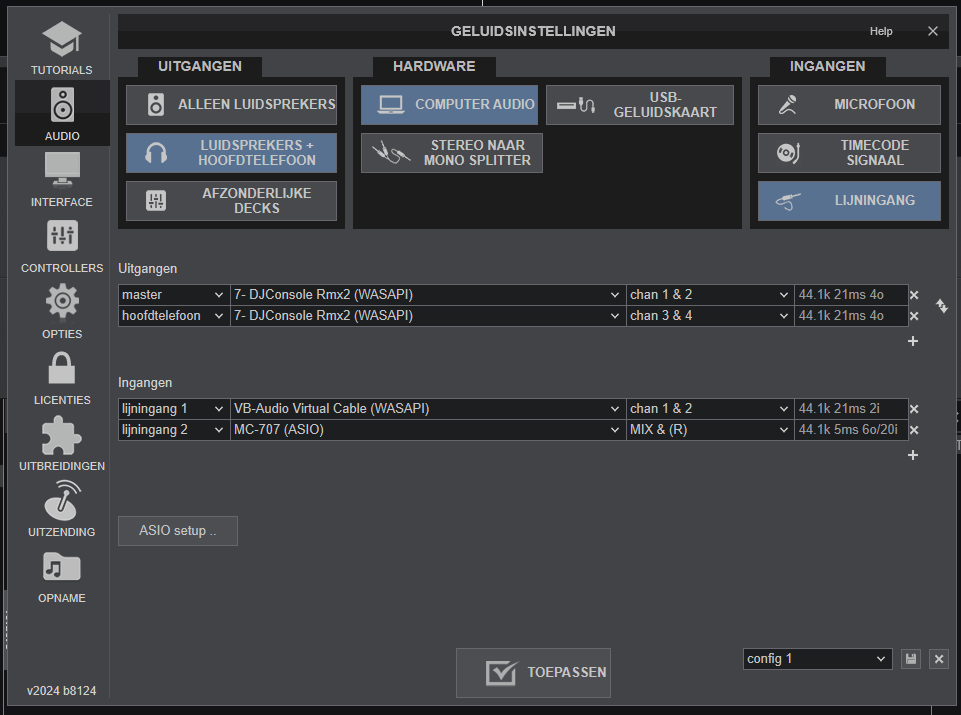The width and height of the screenshot is (961, 715).
Task: Open the lijningang 1 row chan 1 & 2 dropdown
Action: pyautogui.click(x=710, y=409)
